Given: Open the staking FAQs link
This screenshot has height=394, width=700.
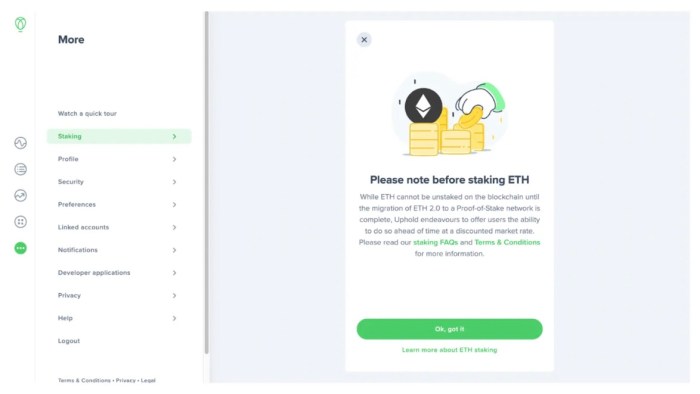Looking at the screenshot, I should [x=435, y=242].
